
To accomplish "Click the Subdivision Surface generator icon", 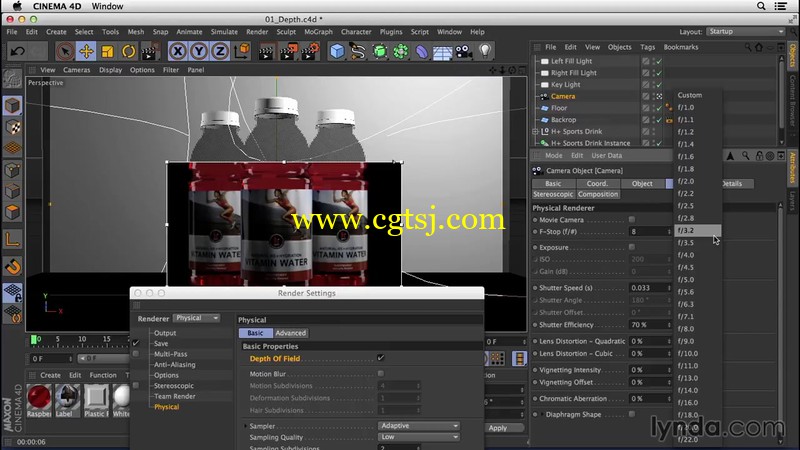I will click(x=380, y=51).
